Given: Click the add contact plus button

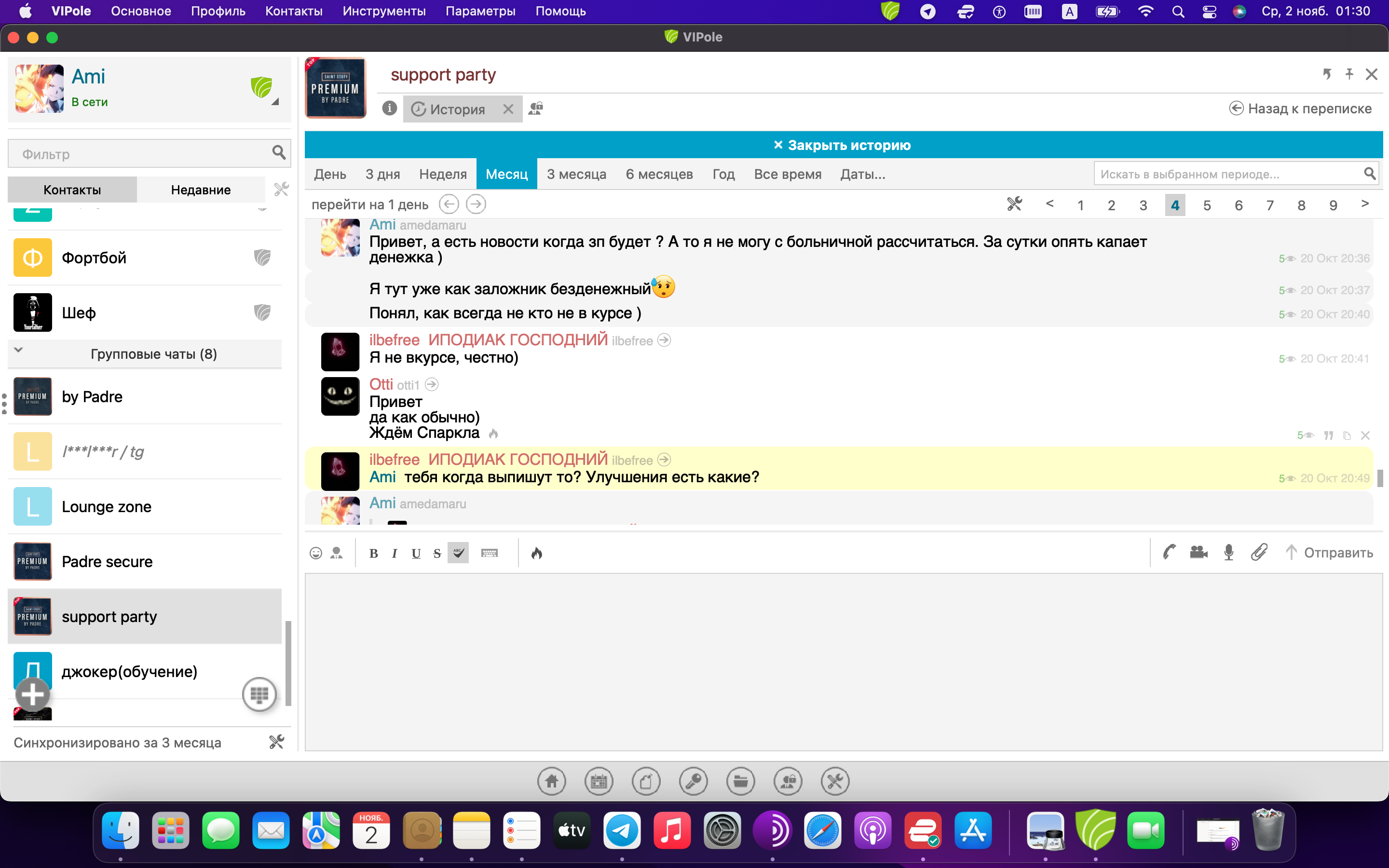Looking at the screenshot, I should click(x=32, y=694).
